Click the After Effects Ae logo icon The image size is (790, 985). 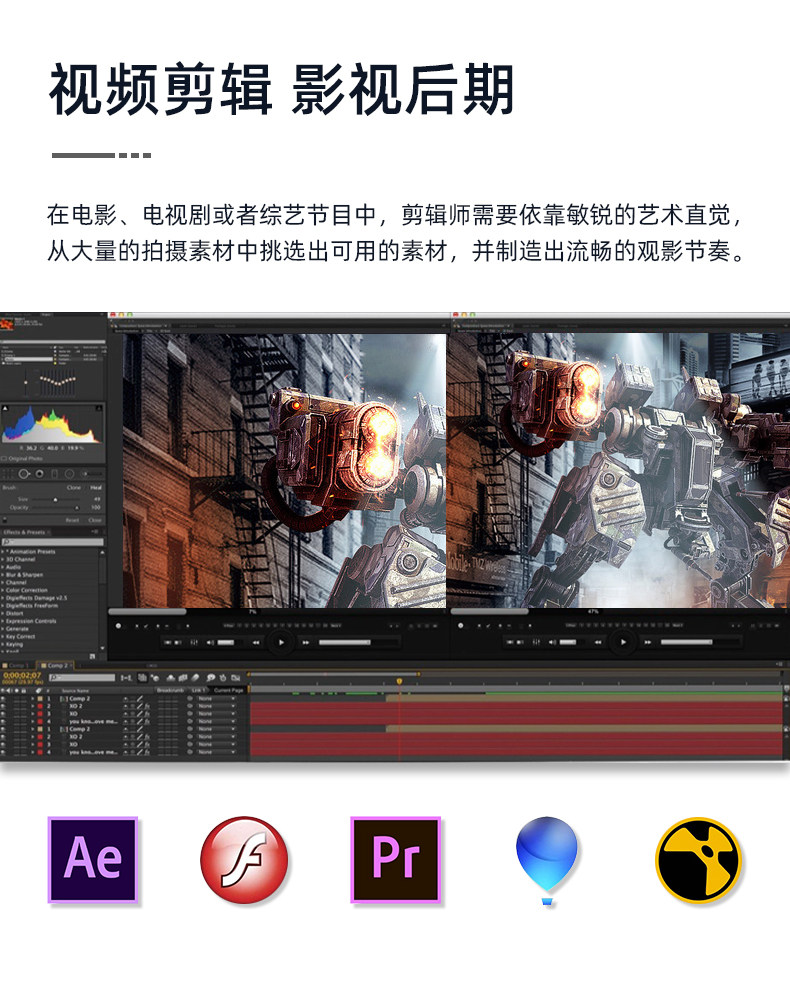click(x=93, y=859)
